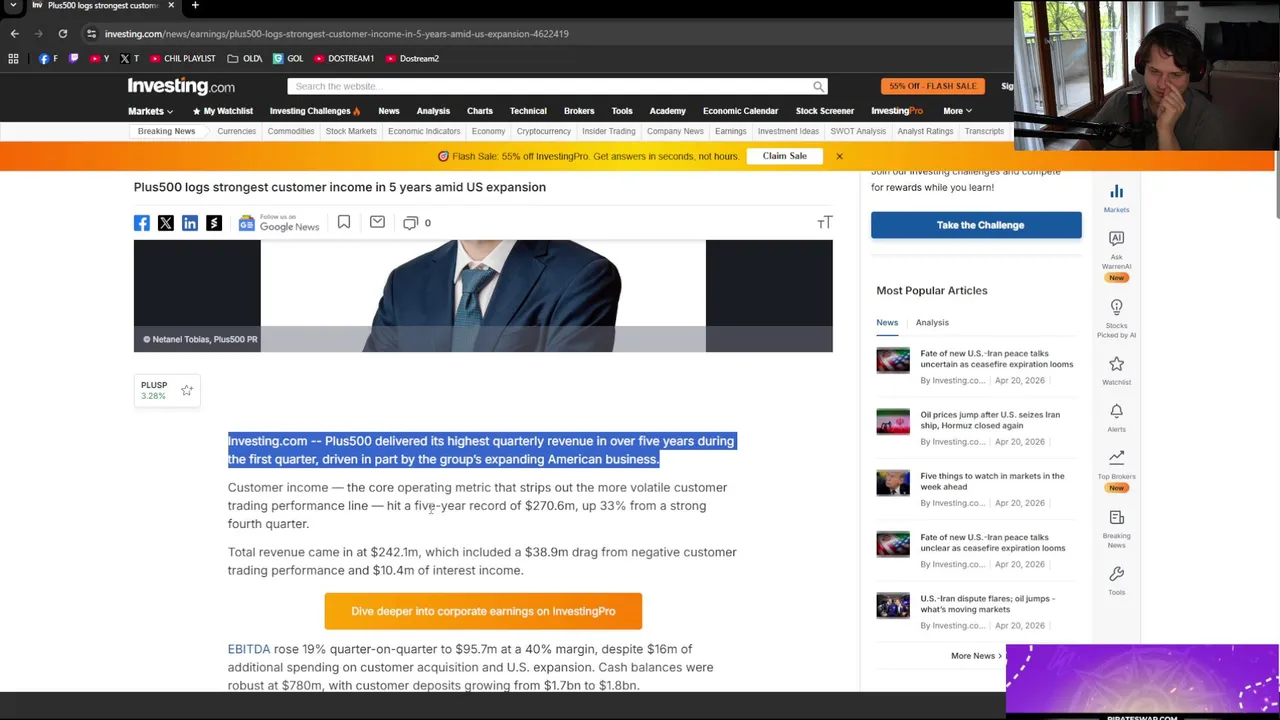Click Take the Challenge button
The image size is (1280, 720).
(x=976, y=225)
